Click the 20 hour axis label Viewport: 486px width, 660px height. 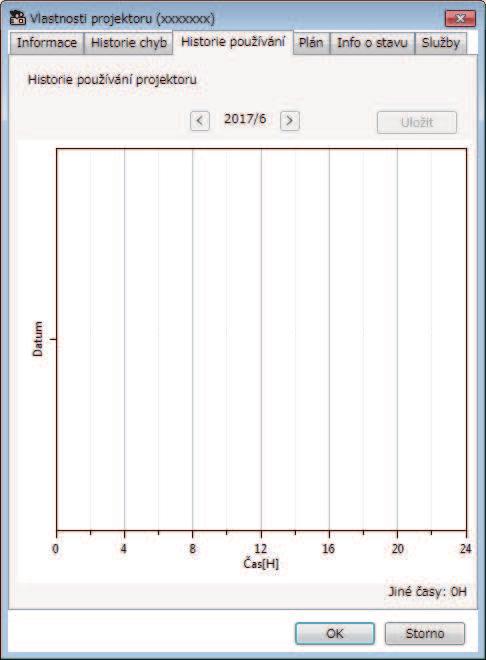coord(397,548)
